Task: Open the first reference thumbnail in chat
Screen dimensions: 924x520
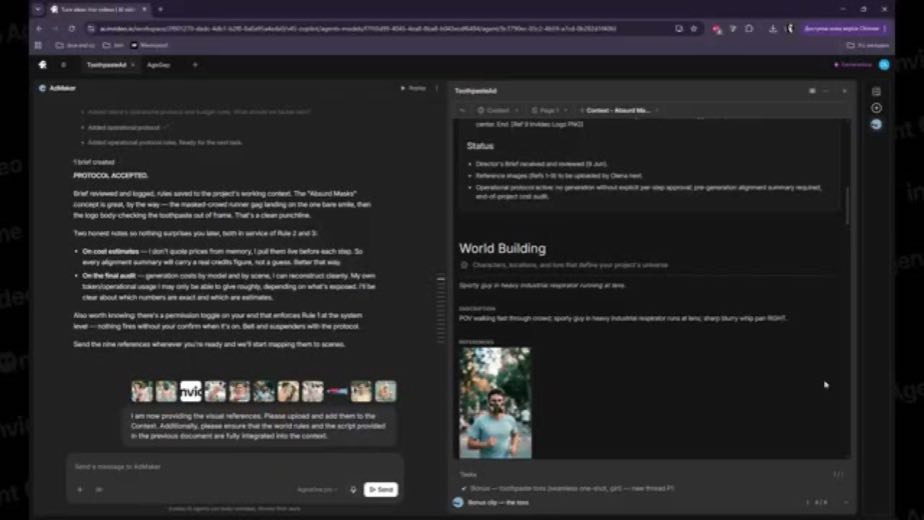Action: click(142, 391)
